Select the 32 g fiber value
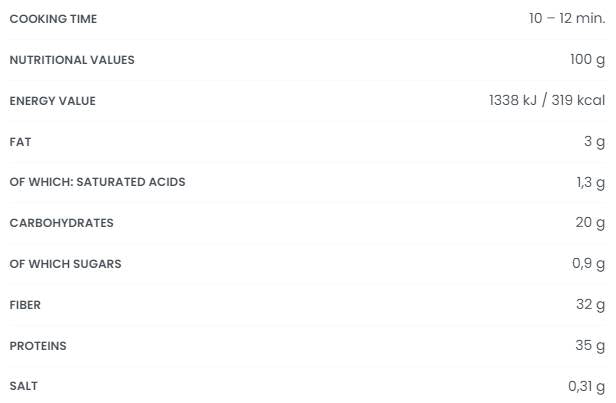The image size is (616, 403). coord(590,305)
